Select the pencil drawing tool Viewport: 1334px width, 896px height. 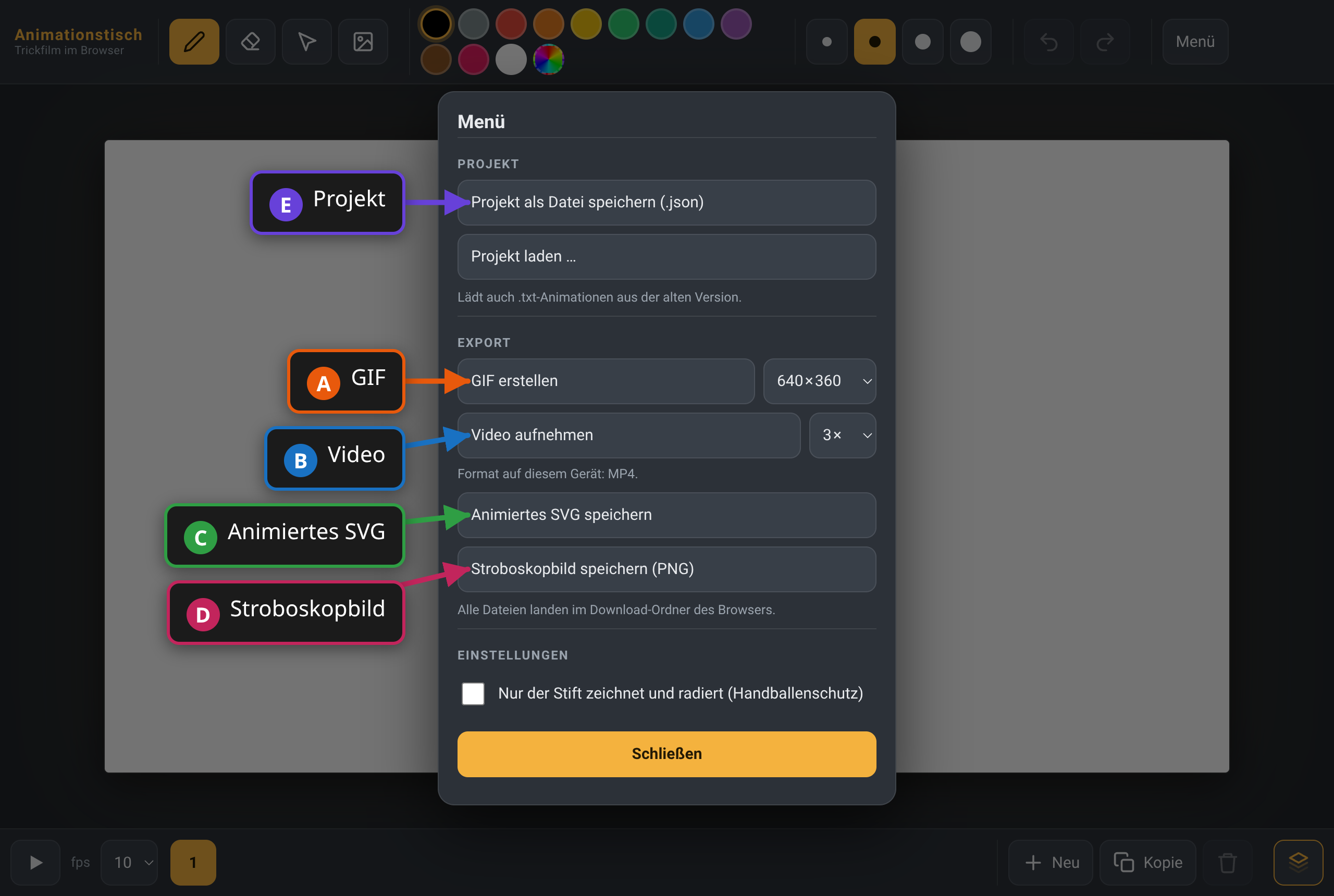[x=194, y=42]
